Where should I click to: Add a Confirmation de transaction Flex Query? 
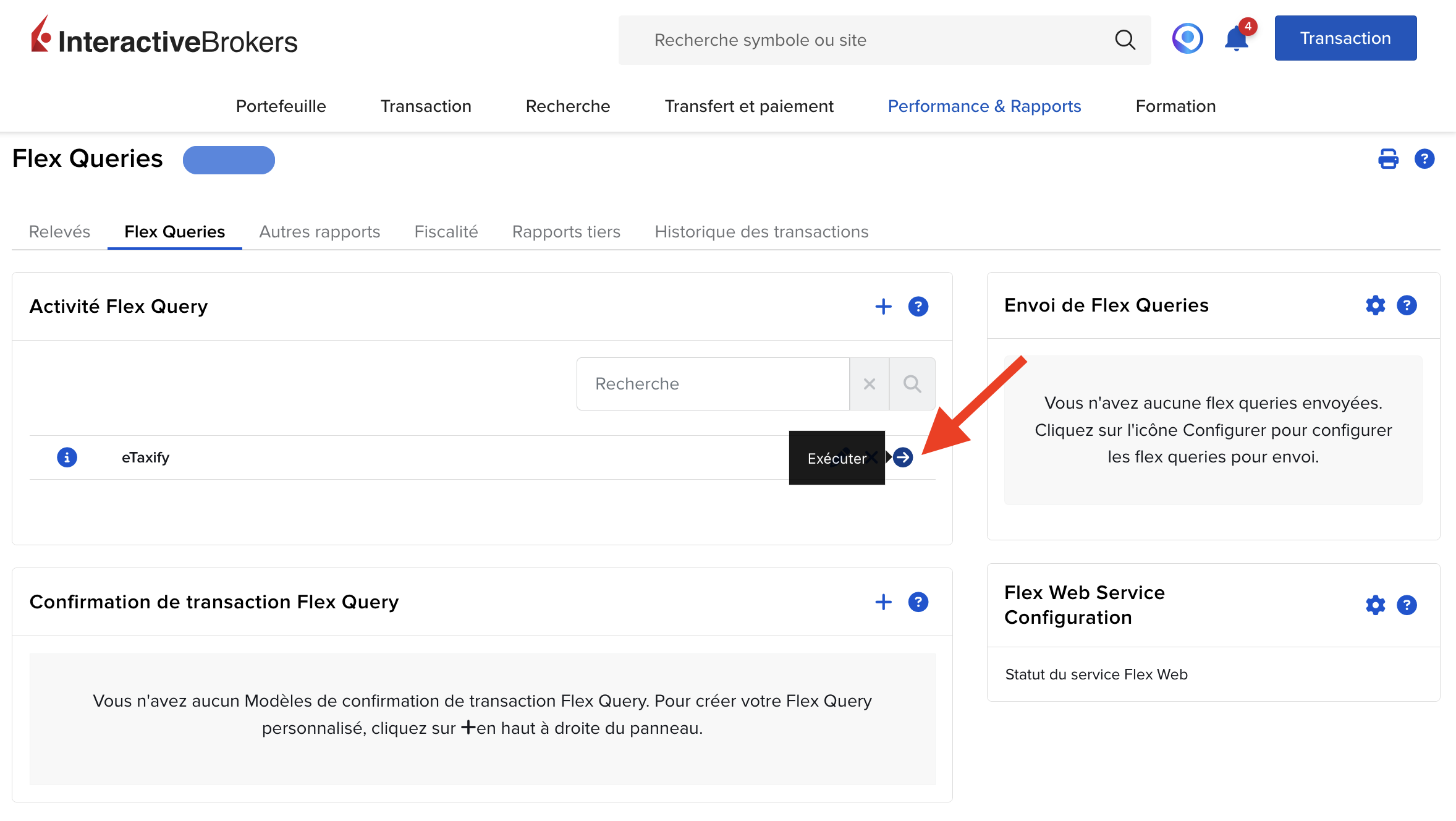click(x=883, y=602)
